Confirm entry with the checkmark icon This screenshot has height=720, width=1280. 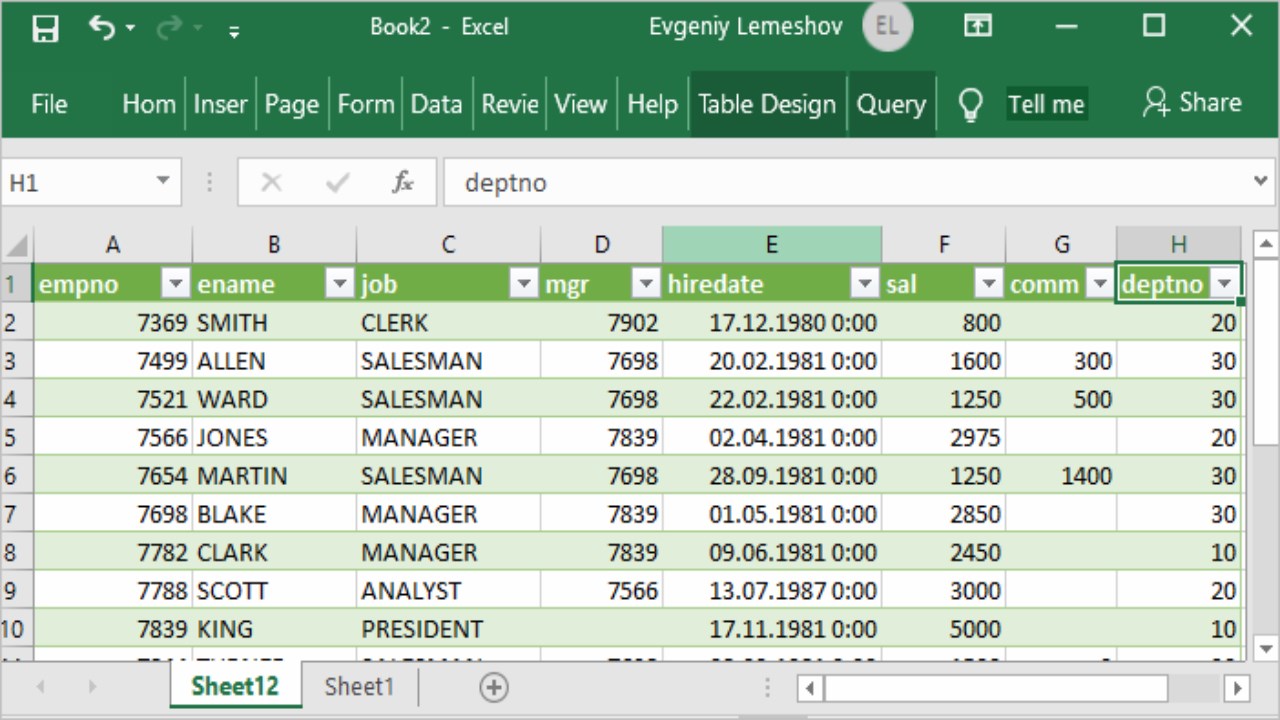[x=338, y=182]
